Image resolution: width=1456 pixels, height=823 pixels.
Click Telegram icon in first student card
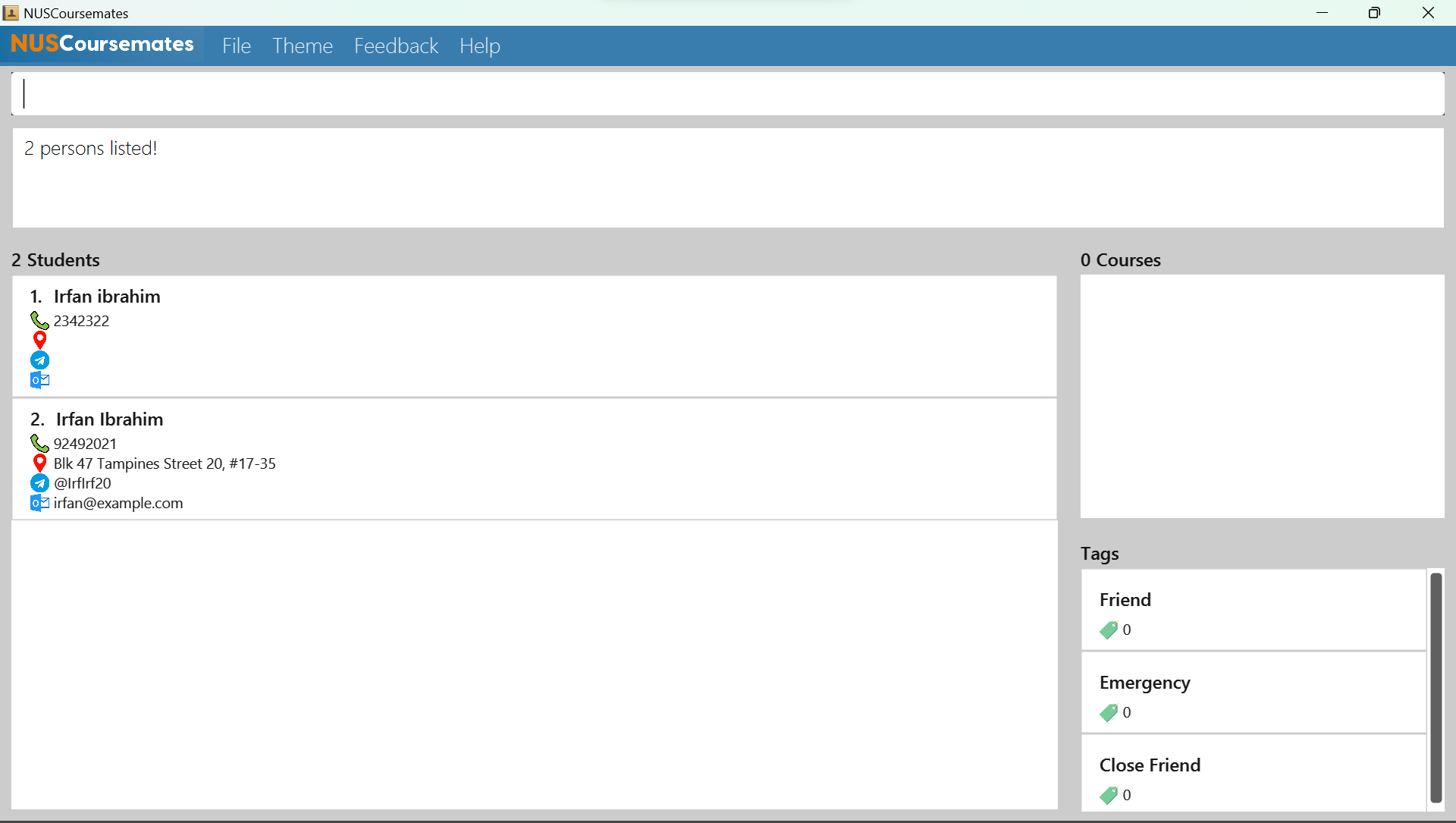40,360
